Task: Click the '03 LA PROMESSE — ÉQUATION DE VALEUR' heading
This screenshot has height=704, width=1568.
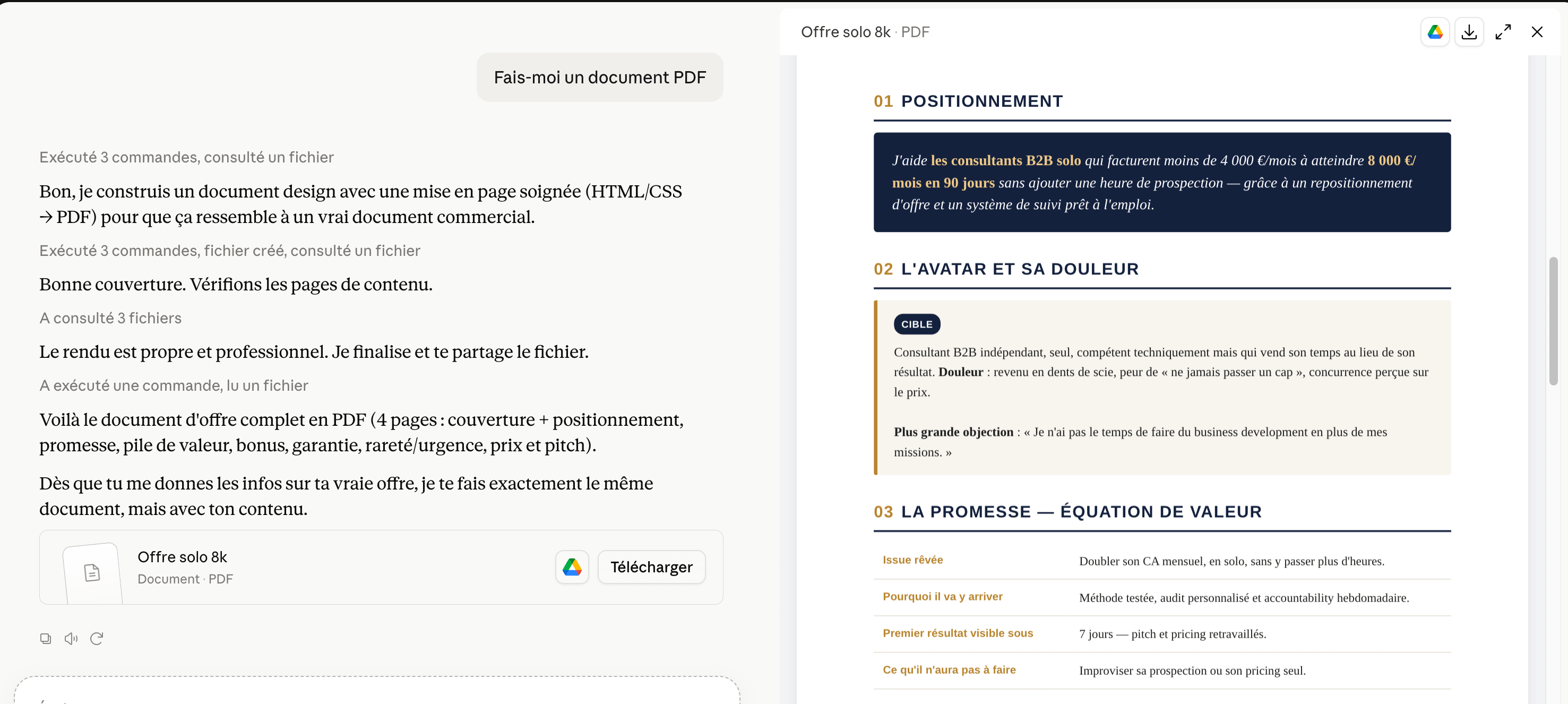Action: click(x=1067, y=512)
